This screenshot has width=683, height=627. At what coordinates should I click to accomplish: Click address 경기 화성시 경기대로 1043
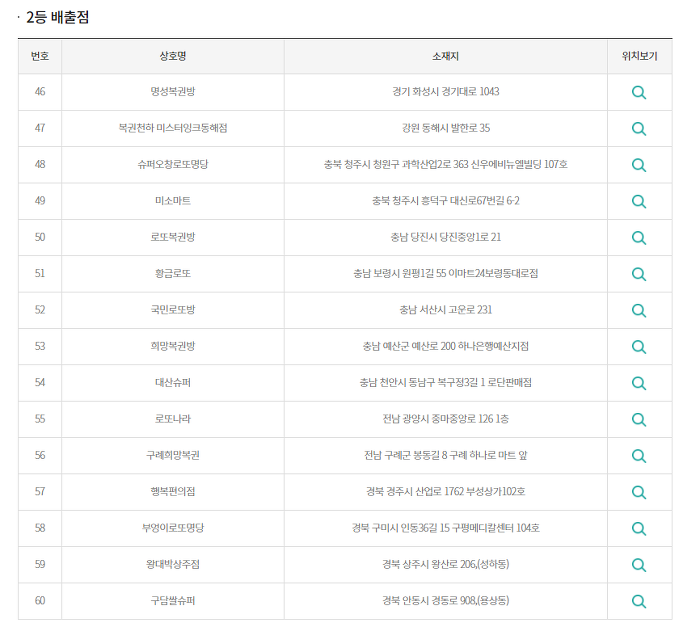coord(446,92)
